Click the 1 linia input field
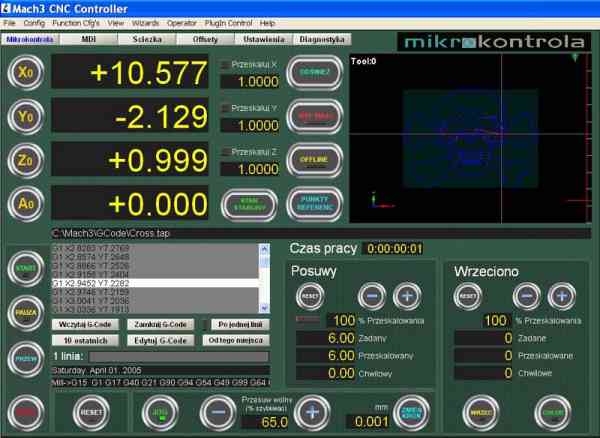Image resolution: width=600 pixels, height=438 pixels. click(x=179, y=357)
